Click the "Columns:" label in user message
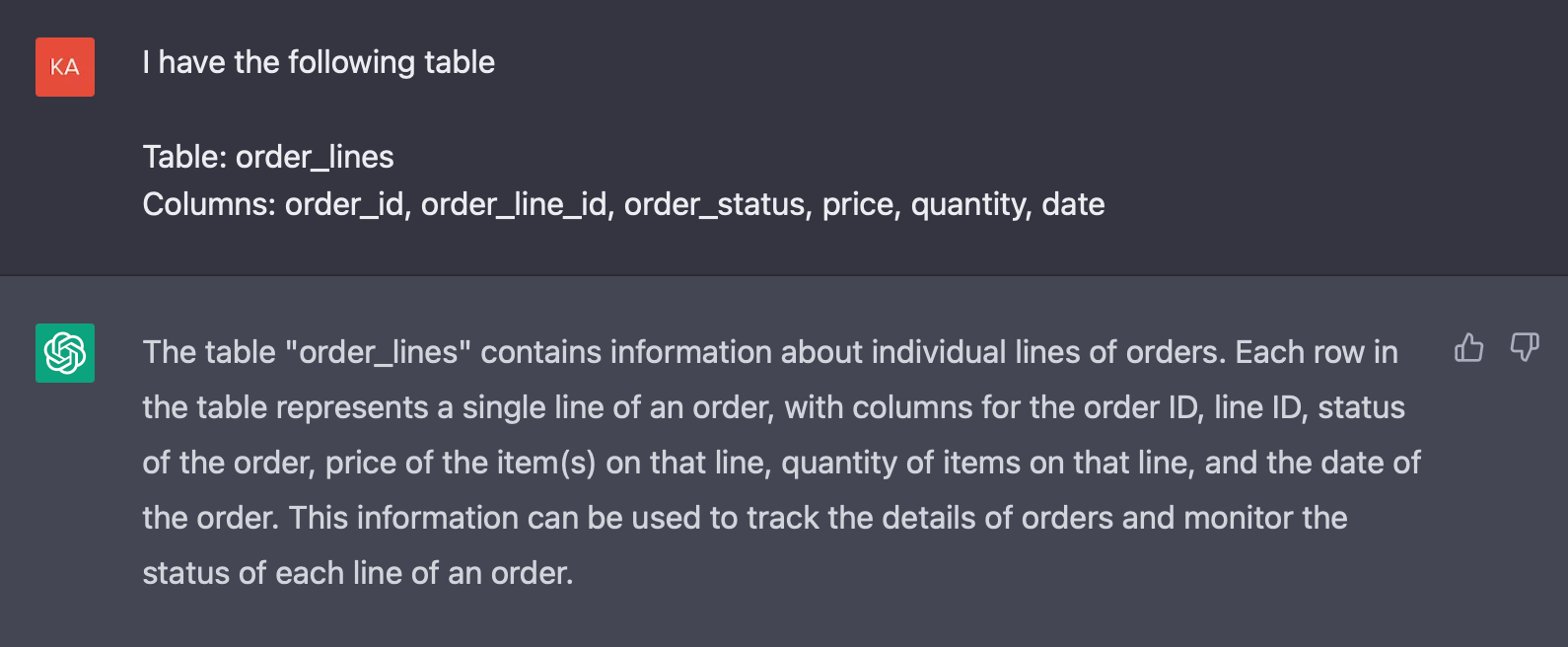Screen dimensions: 1568x647 [209, 204]
